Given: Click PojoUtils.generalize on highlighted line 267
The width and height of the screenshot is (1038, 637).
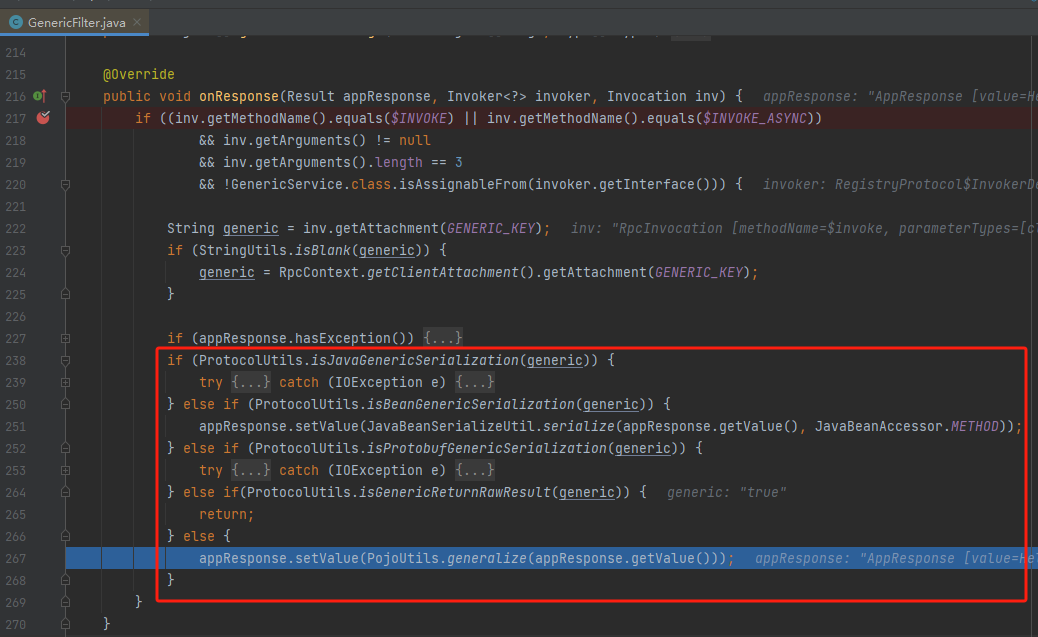Looking at the screenshot, I should tap(446, 558).
